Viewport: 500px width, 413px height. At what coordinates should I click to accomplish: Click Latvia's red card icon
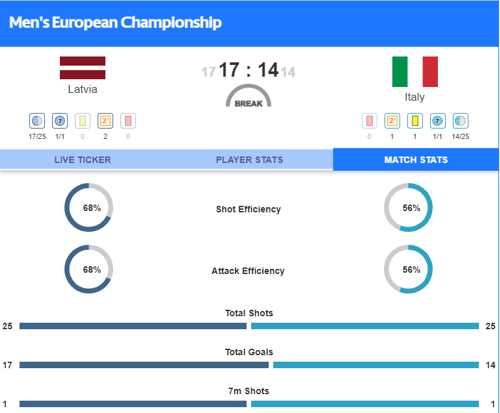[x=128, y=121]
